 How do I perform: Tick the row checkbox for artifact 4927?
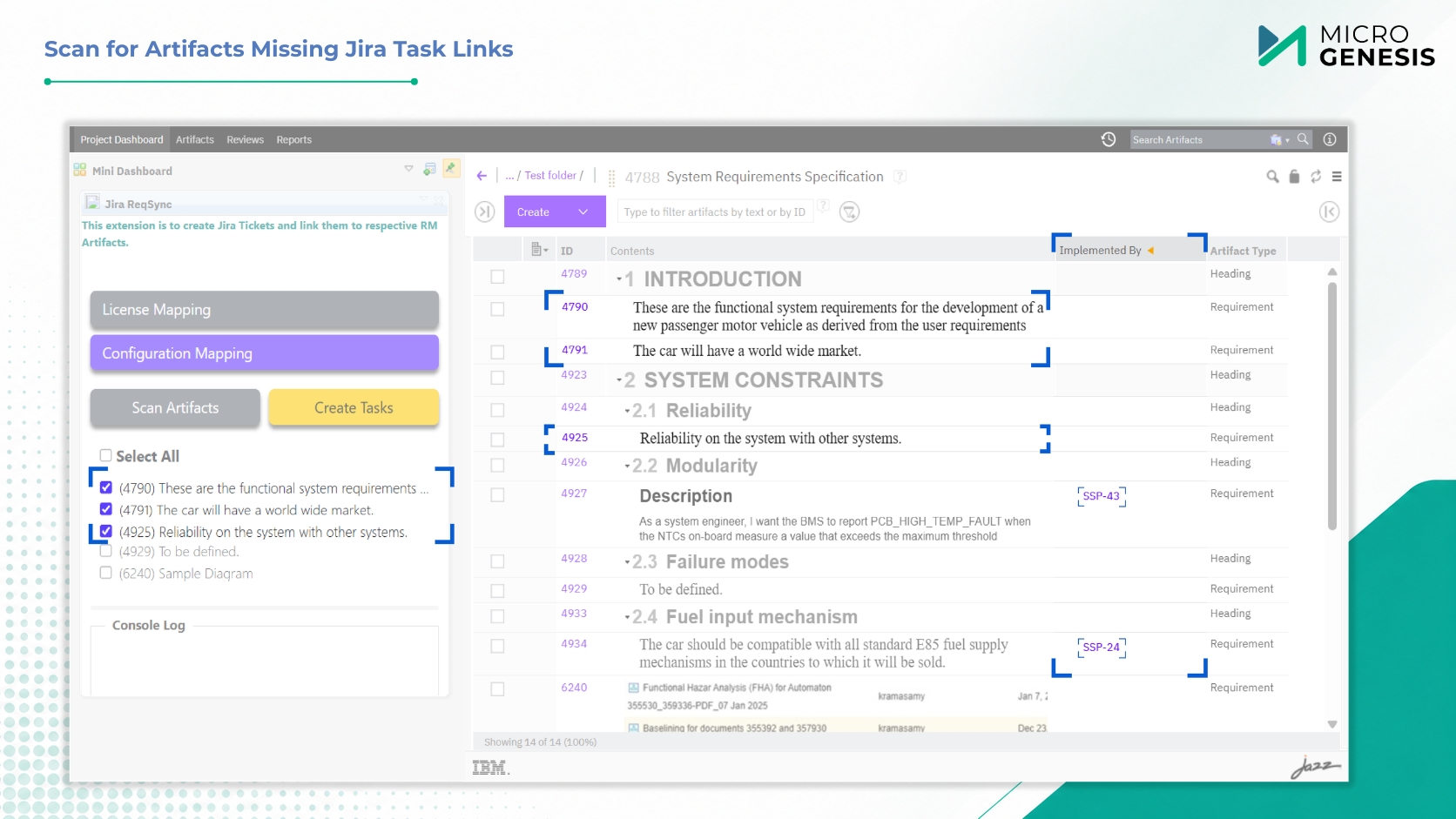click(x=497, y=495)
